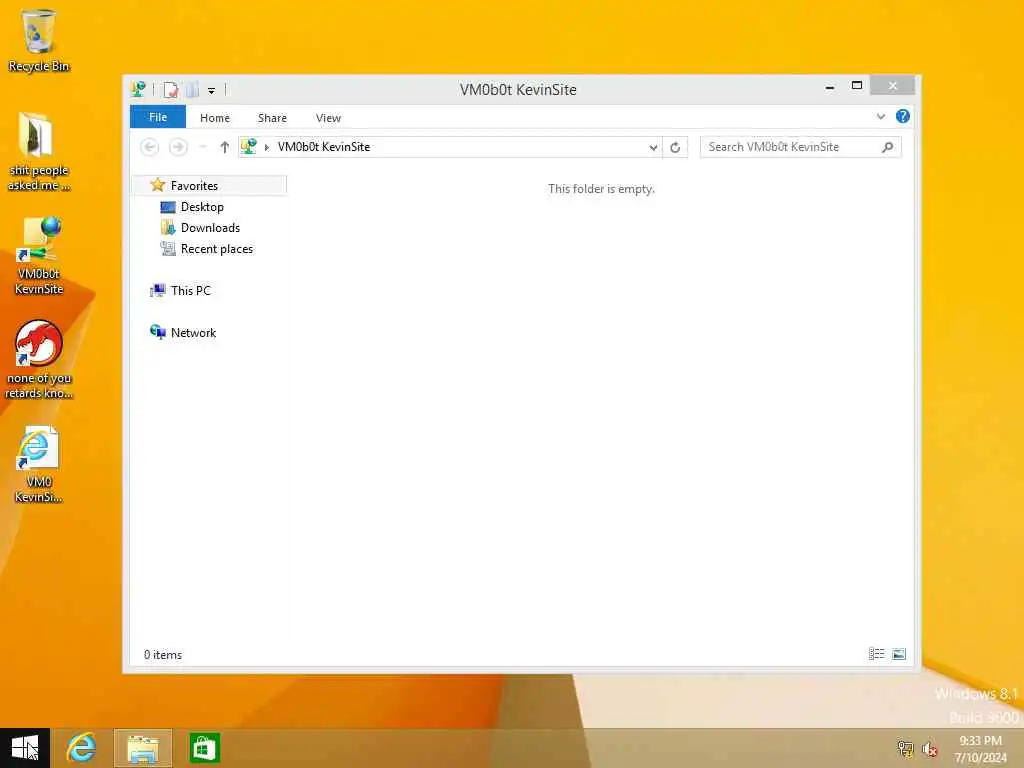1024x768 pixels.
Task: Switch to the Share ribbon tab
Action: [x=272, y=118]
